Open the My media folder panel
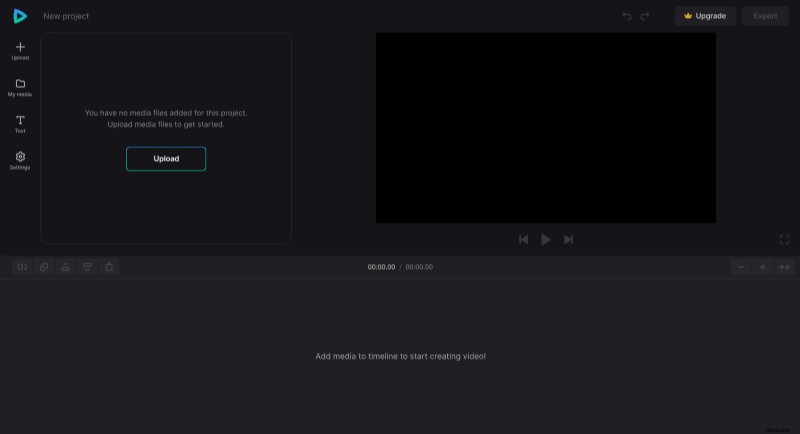 click(x=20, y=87)
